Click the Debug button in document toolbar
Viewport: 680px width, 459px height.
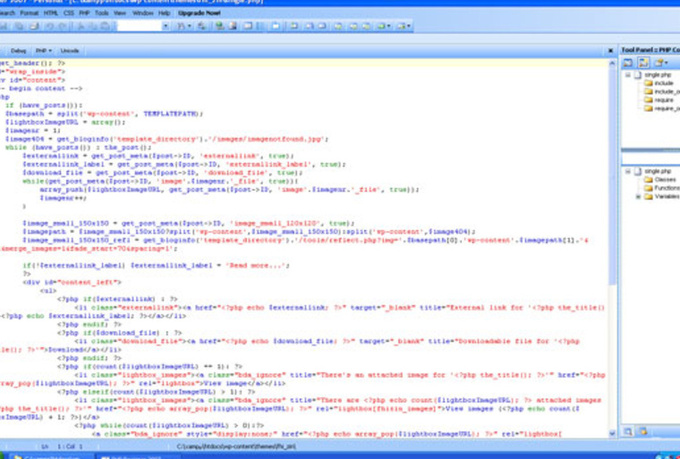pos(19,49)
